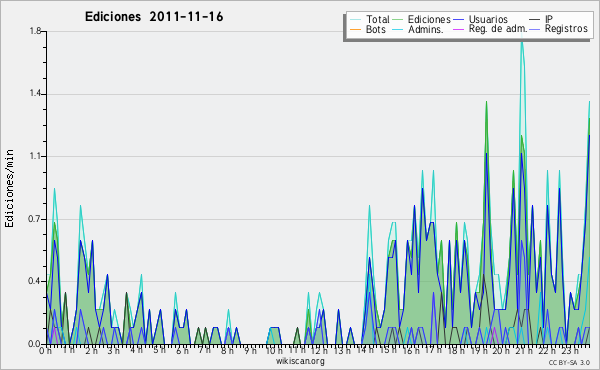Viewport: 600px width, 370px height.
Task: Click the x-axis label '8 h'
Action: [x=228, y=351]
